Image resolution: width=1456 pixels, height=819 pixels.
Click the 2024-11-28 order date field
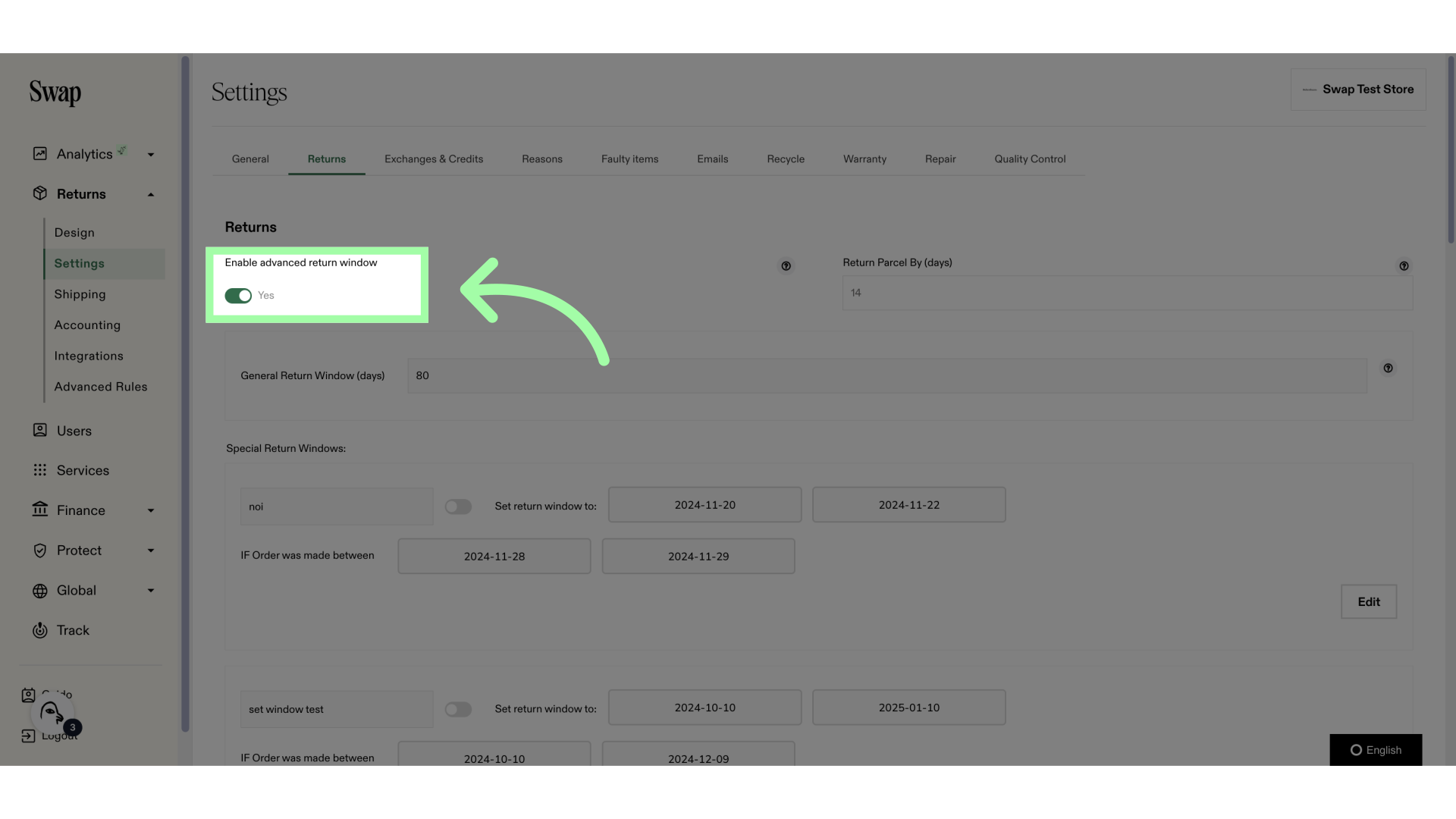pos(494,557)
